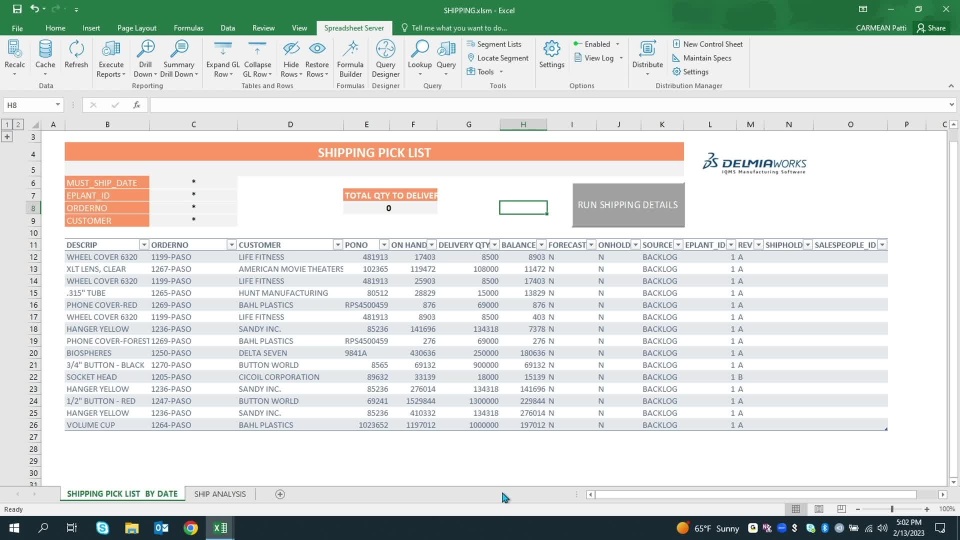
Task: Switch to Normal view
Action: pos(796,509)
